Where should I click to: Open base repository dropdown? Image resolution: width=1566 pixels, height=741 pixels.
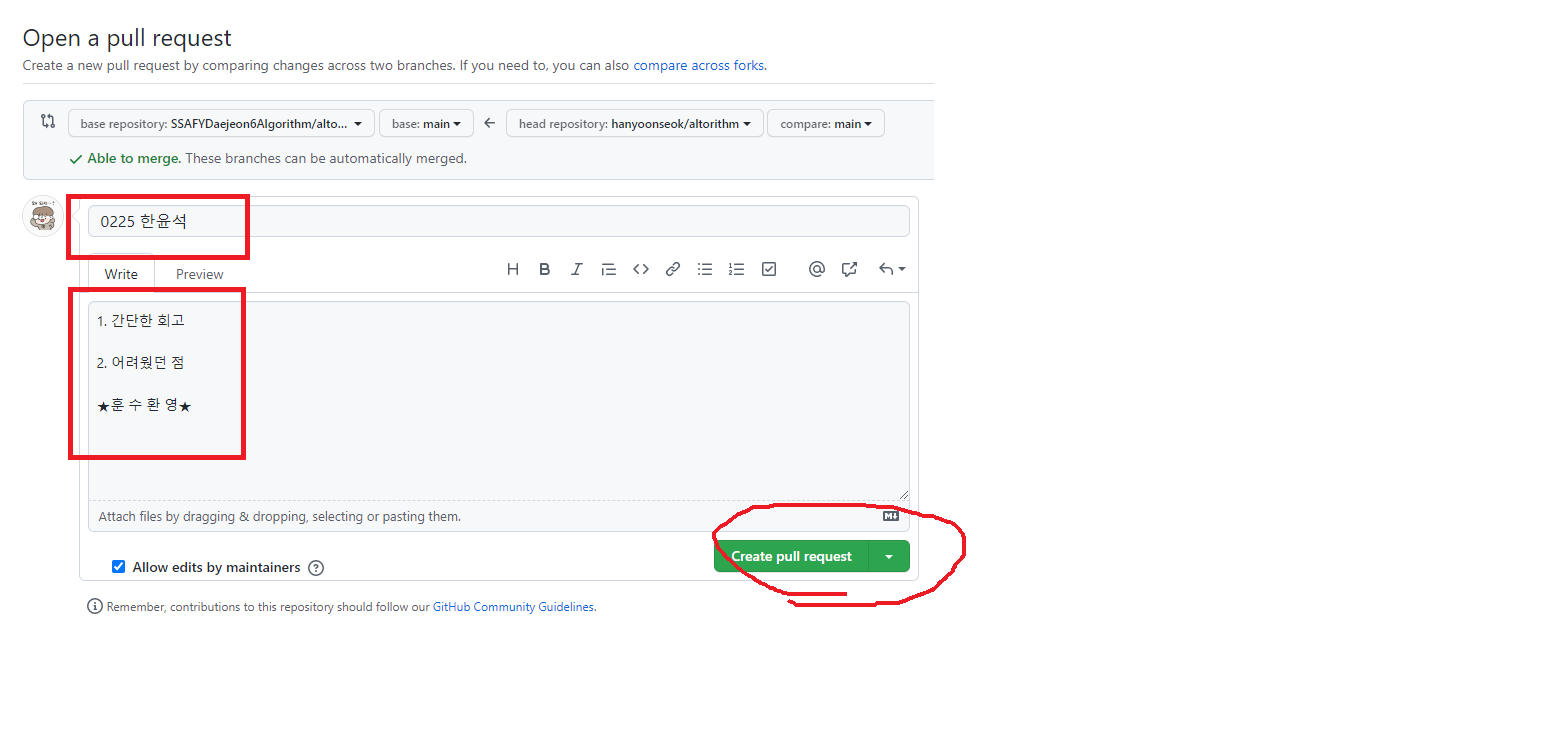(221, 124)
